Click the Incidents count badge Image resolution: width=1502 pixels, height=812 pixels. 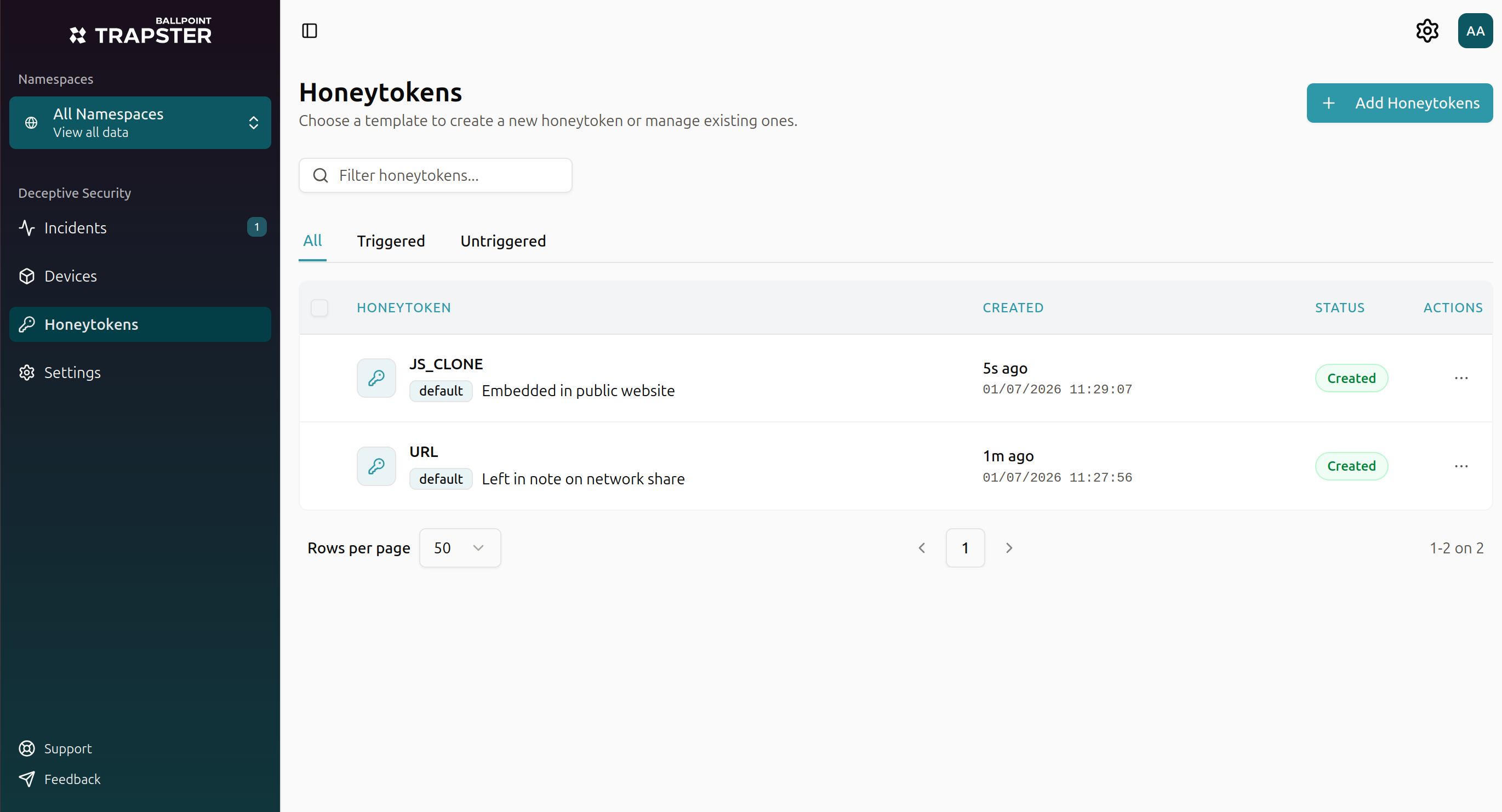[256, 227]
